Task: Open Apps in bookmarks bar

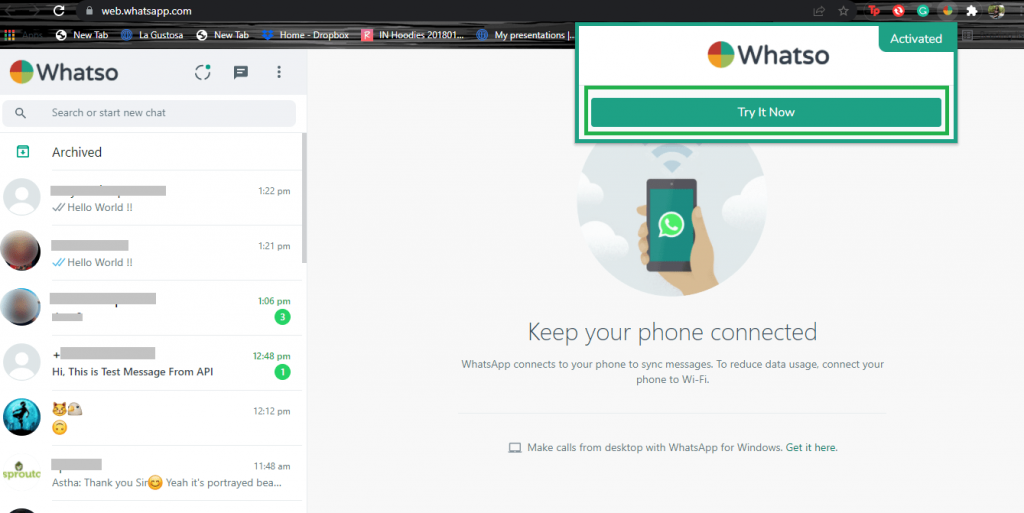Action: [x=24, y=35]
